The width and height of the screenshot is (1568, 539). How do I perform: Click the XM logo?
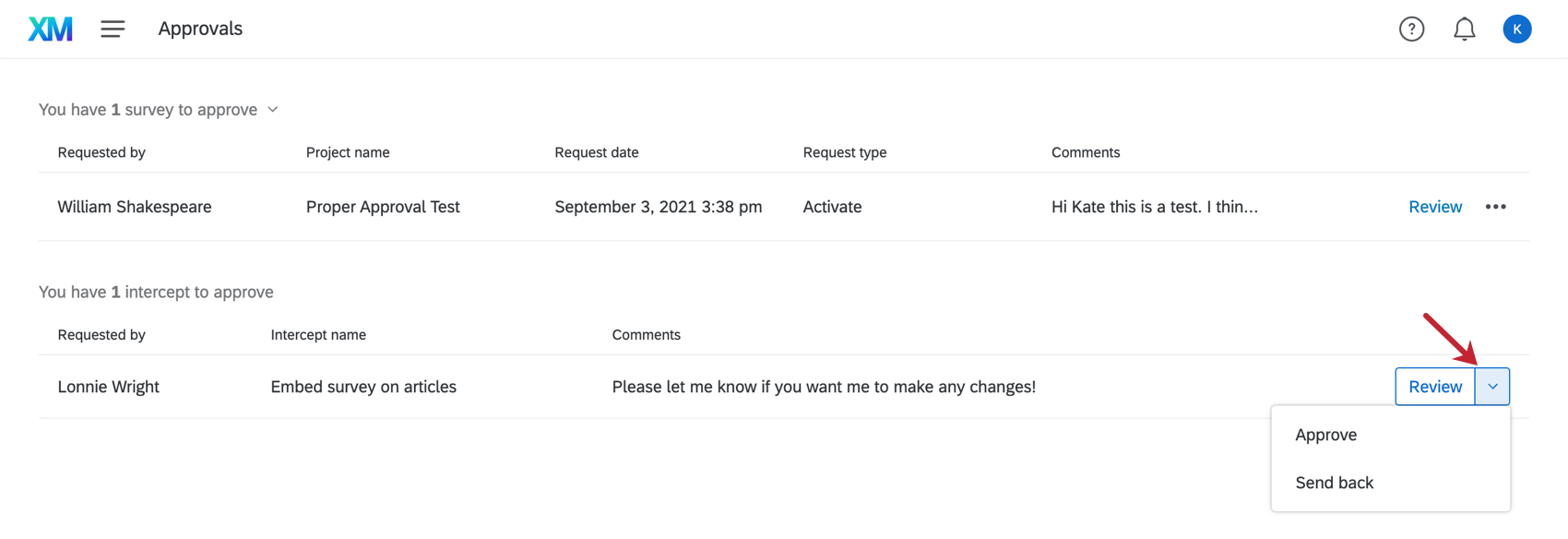pos(51,28)
